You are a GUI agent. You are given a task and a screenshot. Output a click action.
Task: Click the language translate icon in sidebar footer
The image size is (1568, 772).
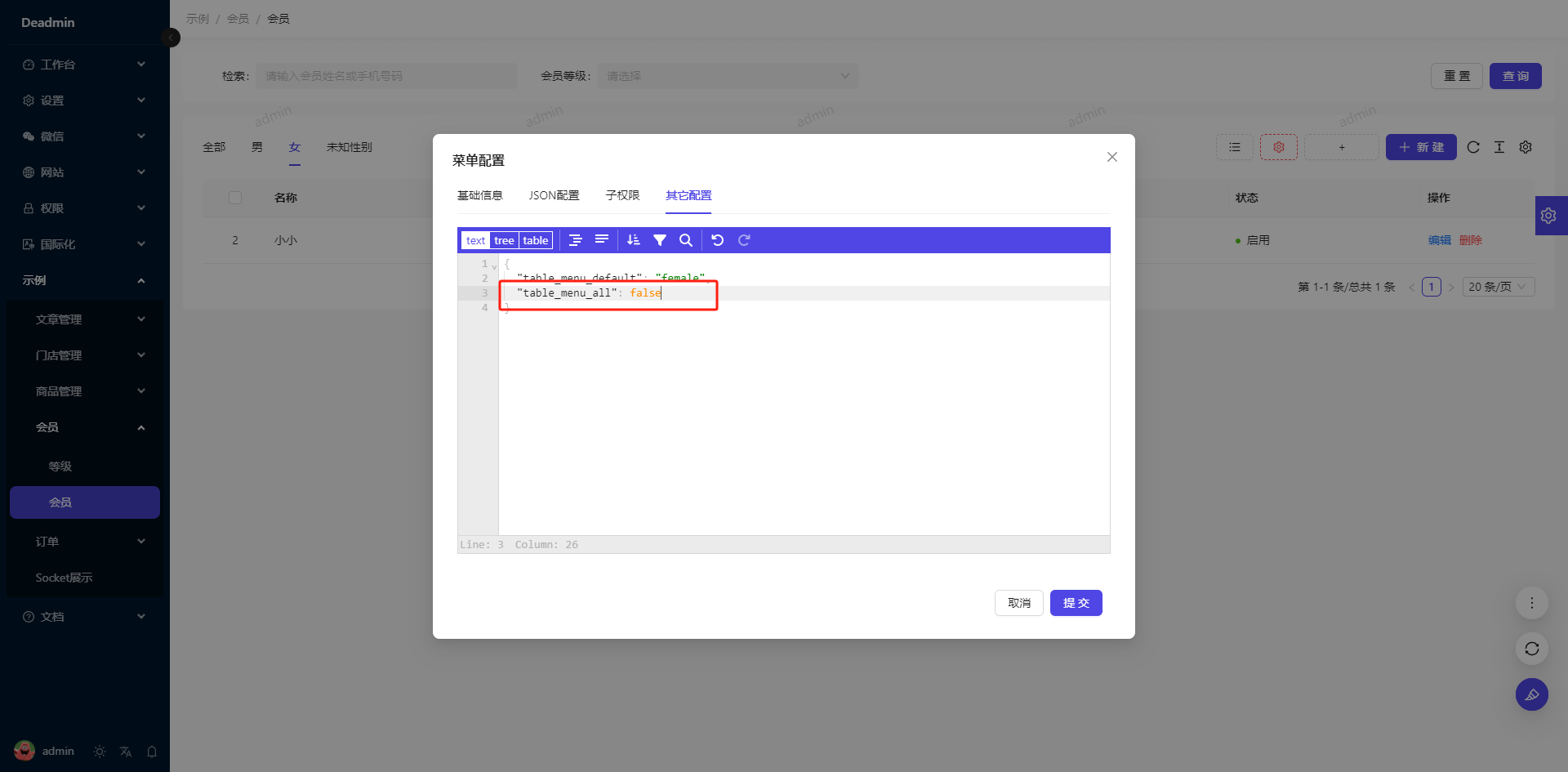[126, 752]
